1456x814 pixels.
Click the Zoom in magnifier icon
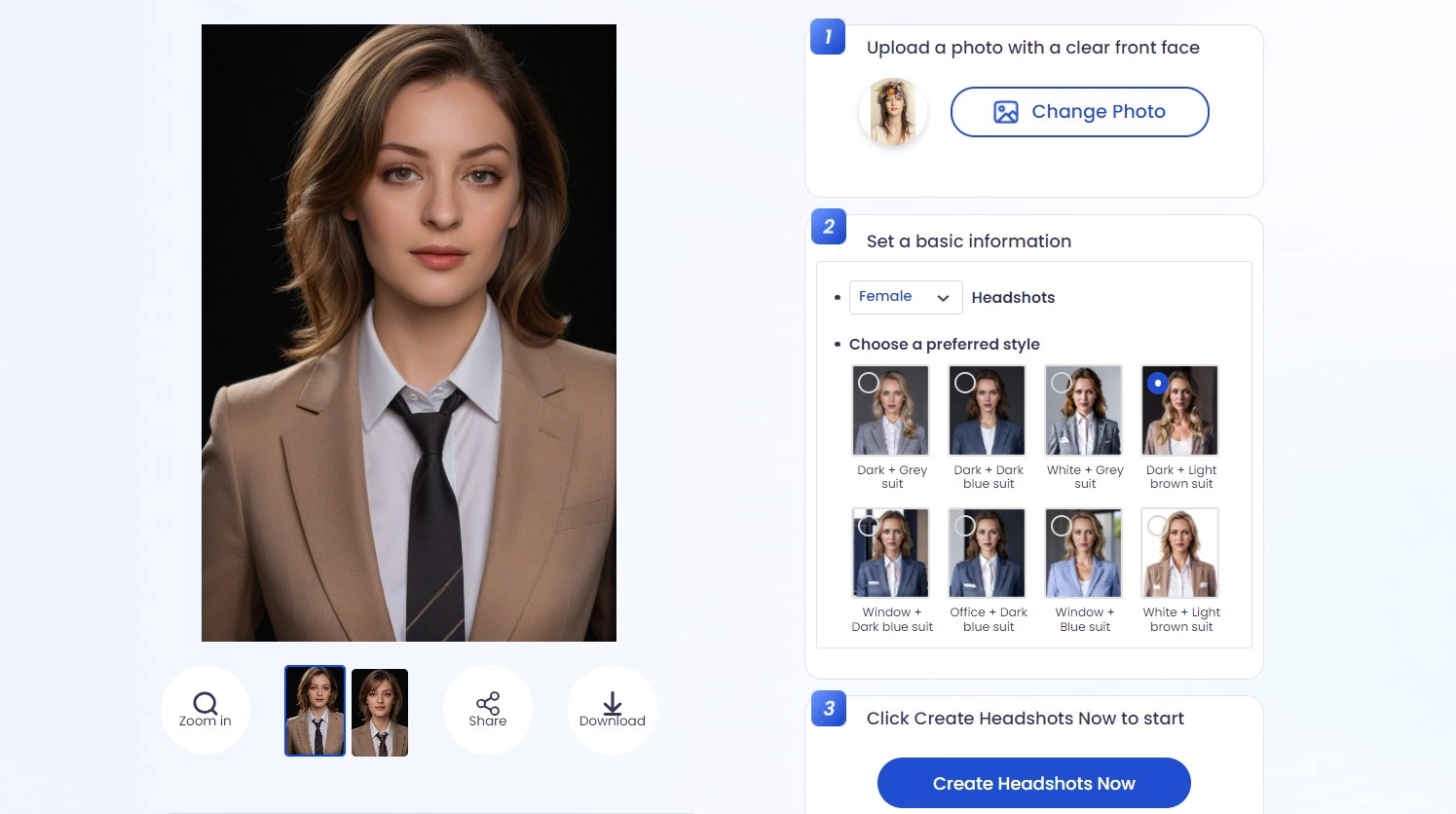pos(205,704)
